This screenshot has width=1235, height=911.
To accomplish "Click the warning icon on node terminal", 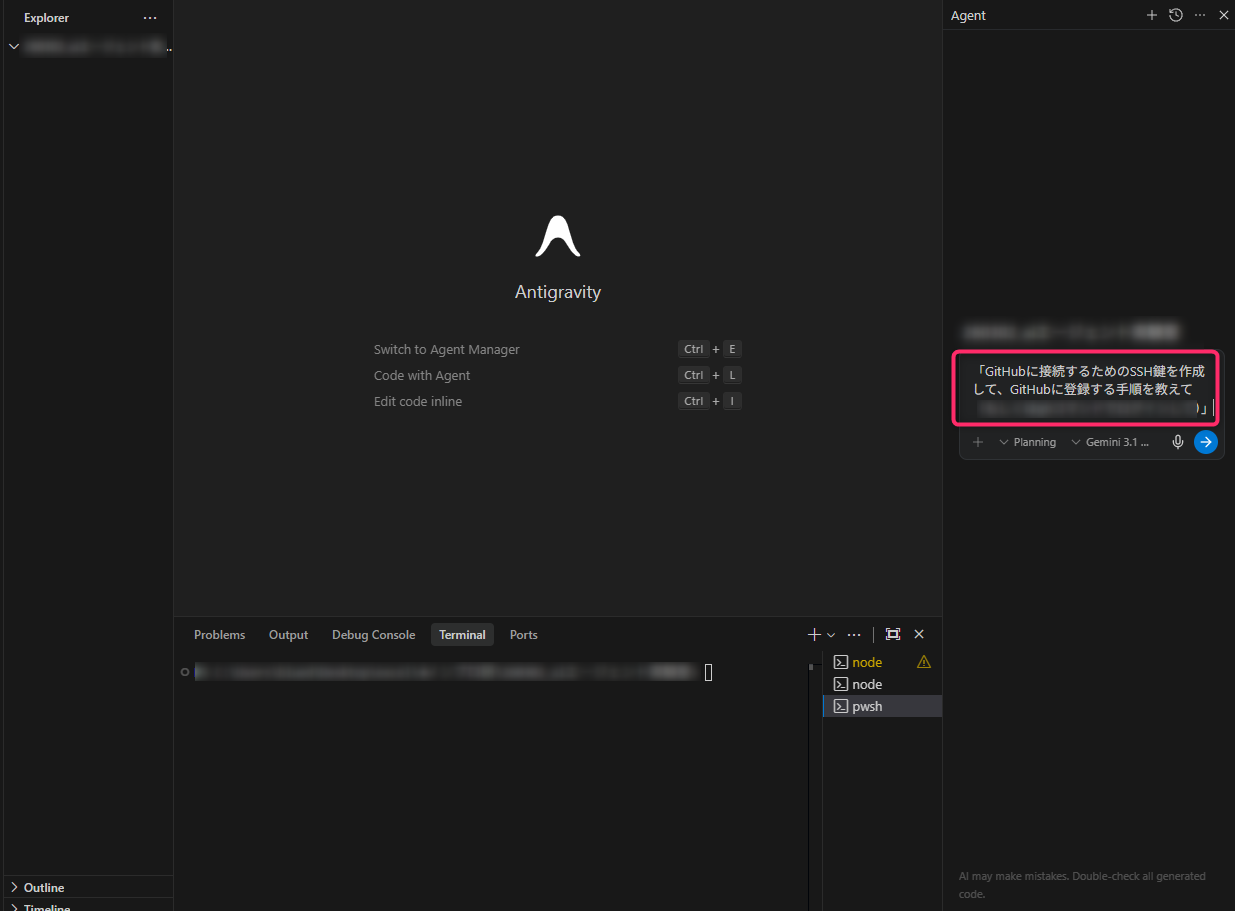I will coord(923,662).
